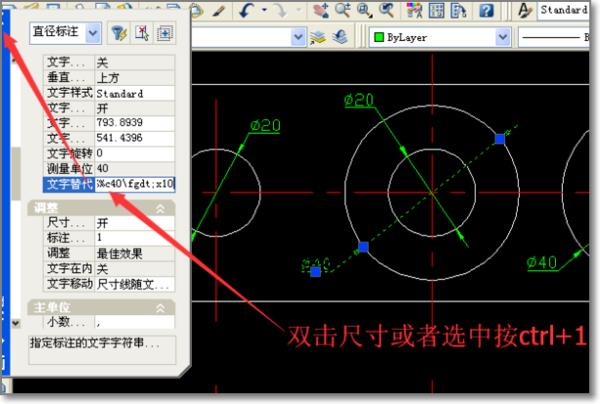Screen dimensions: 600x404
Task: Collapse the 主单位 section chevron
Action: tap(160, 307)
